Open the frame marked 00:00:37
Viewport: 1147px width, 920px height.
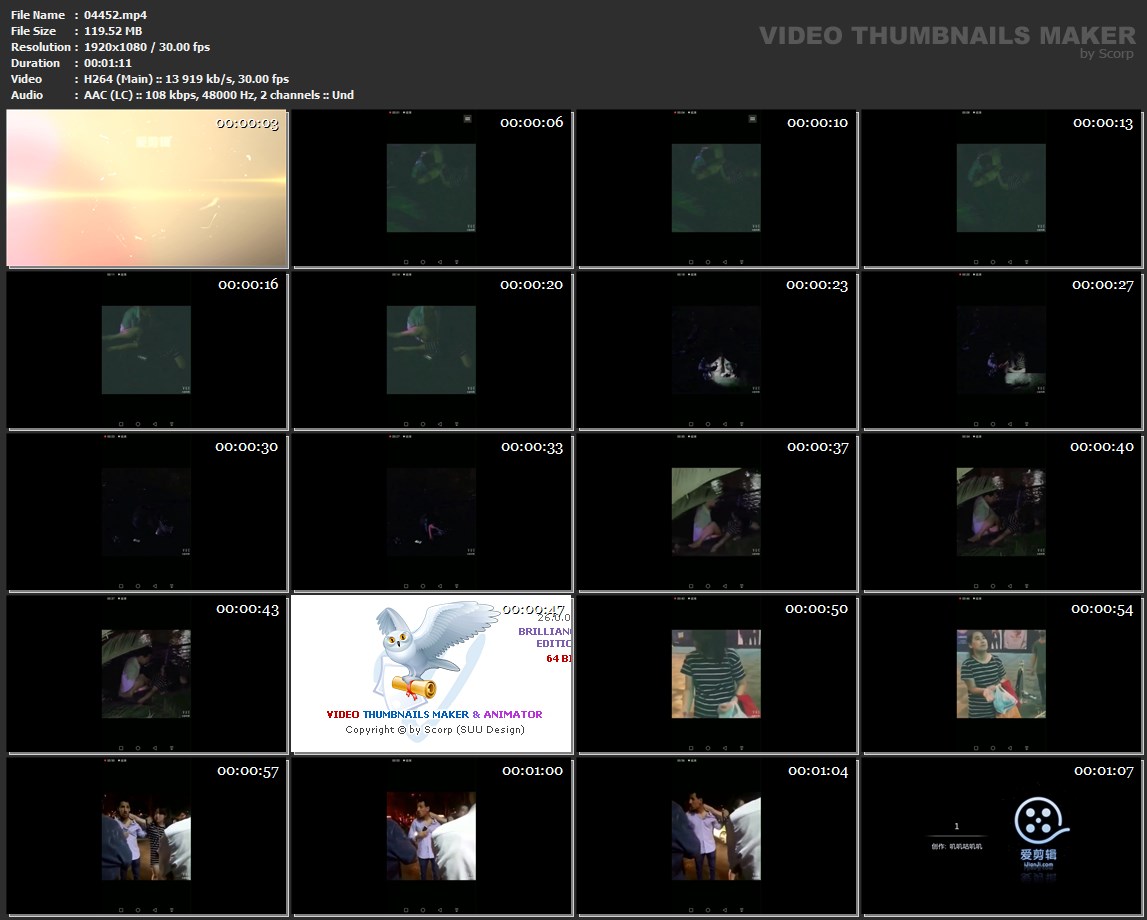[x=717, y=512]
